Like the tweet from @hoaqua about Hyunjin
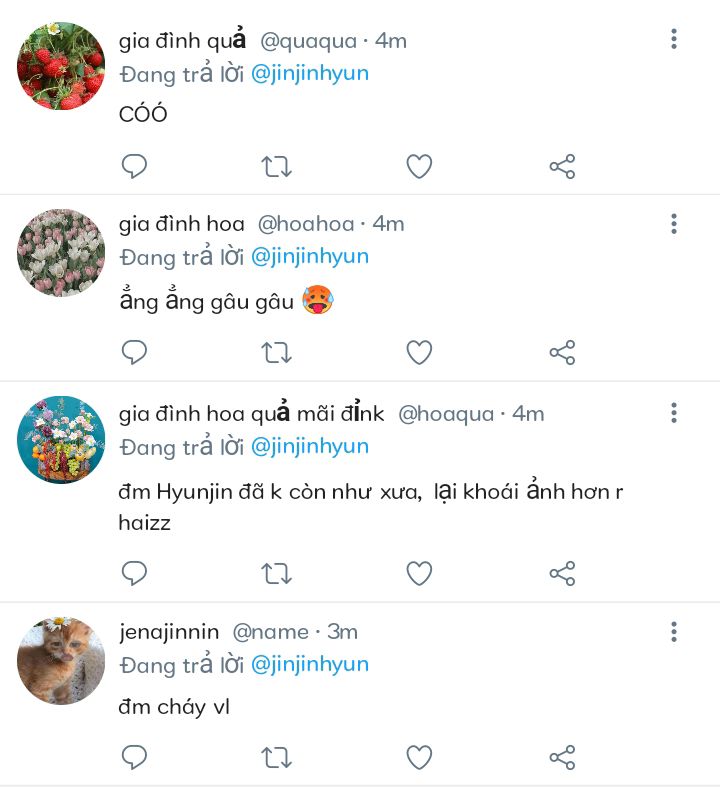720x788 pixels. (x=419, y=573)
